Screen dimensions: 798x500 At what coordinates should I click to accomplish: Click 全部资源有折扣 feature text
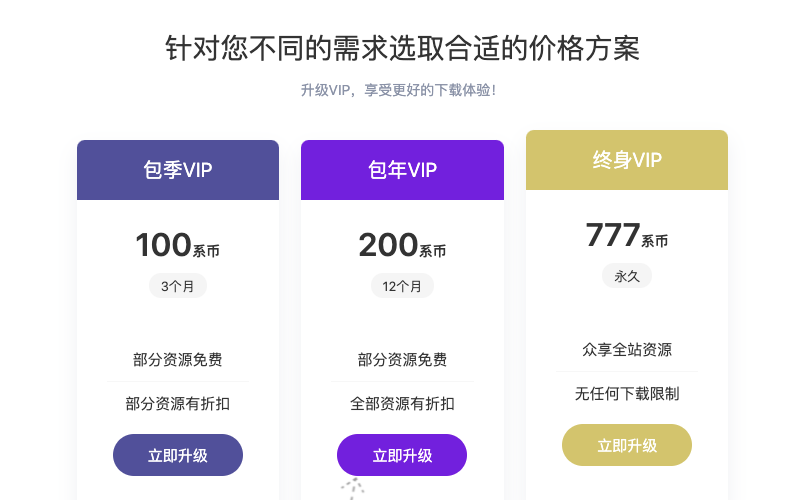click(x=402, y=404)
